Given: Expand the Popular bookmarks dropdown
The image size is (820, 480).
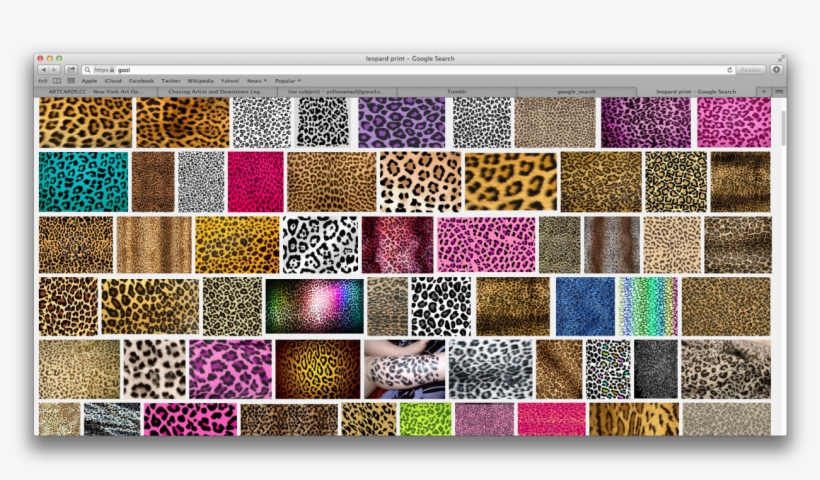Looking at the screenshot, I should click(x=288, y=81).
